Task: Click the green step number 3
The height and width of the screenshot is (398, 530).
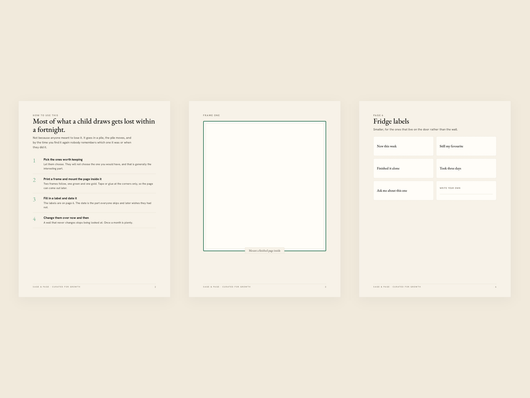Action: coord(34,200)
